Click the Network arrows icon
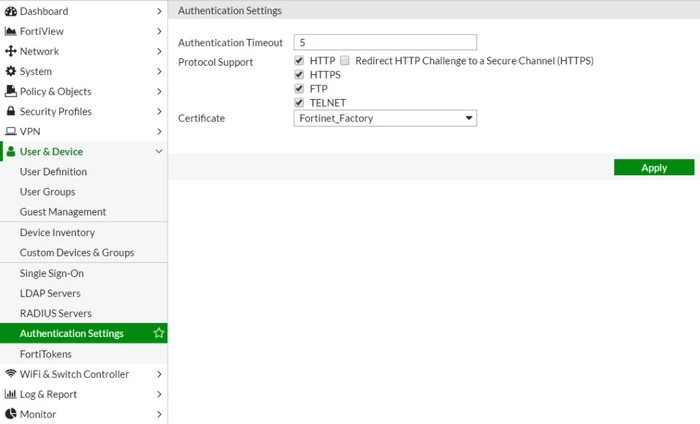 coord(11,51)
